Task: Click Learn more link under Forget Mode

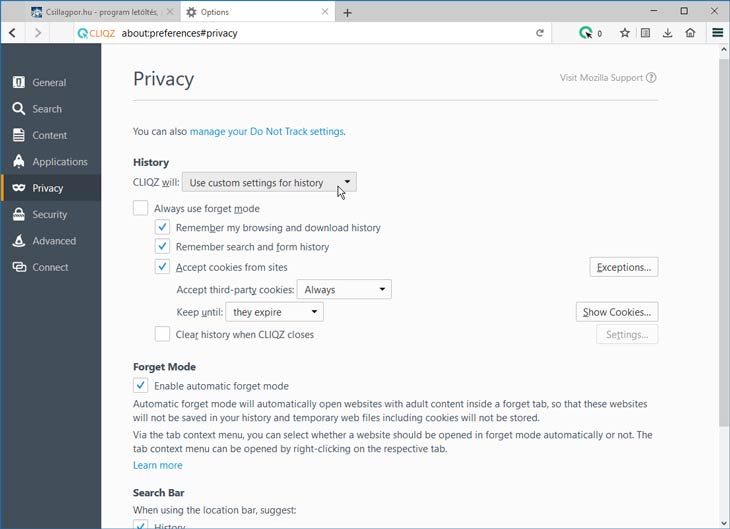Action: pos(158,465)
